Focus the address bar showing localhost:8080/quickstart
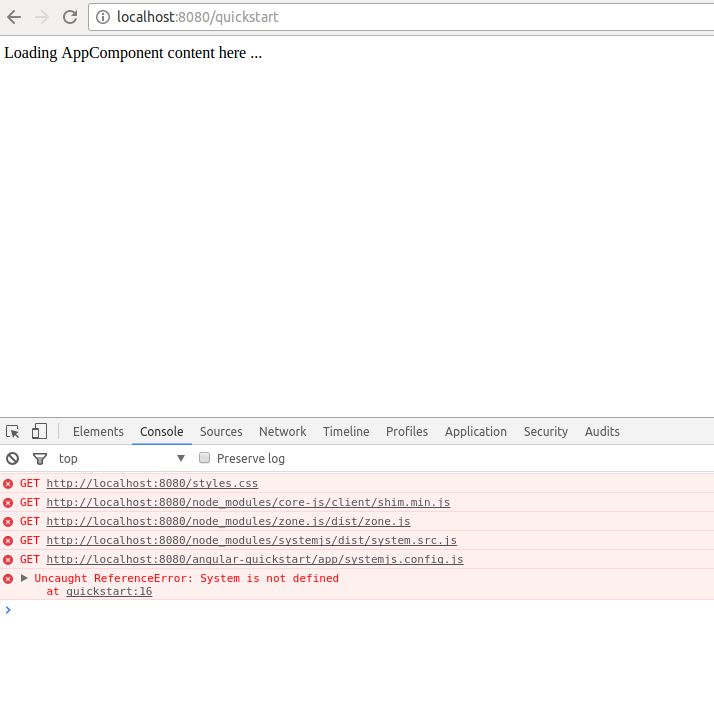The height and width of the screenshot is (714, 714). pyautogui.click(x=401, y=17)
